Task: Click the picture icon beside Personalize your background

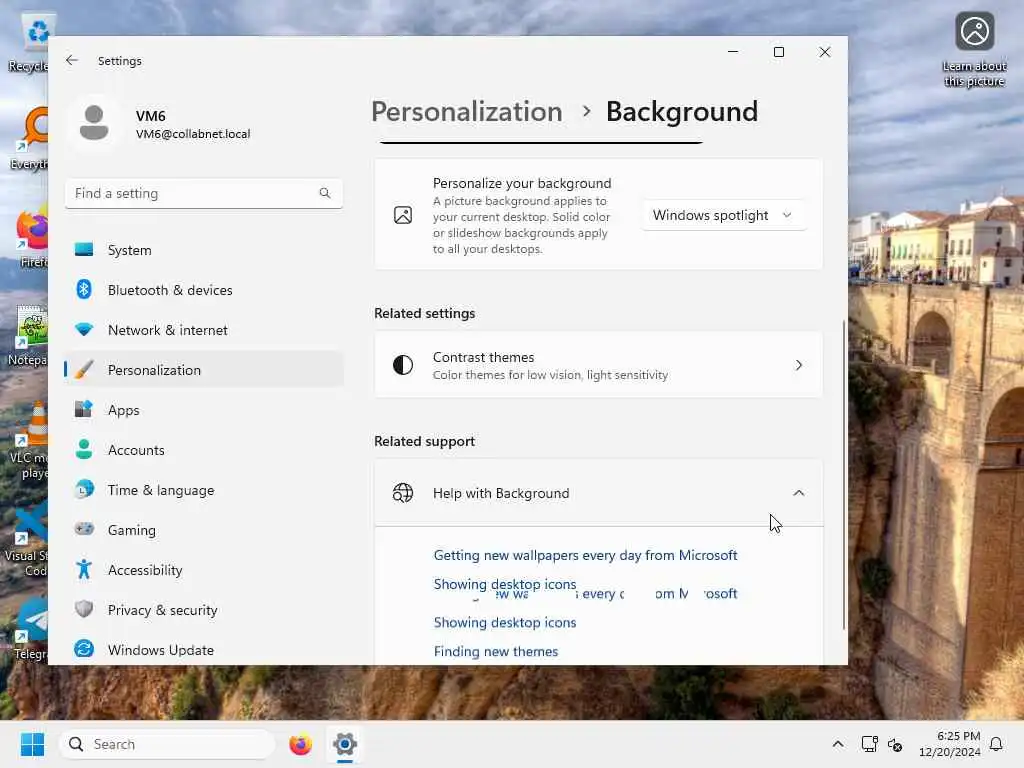Action: (x=403, y=215)
